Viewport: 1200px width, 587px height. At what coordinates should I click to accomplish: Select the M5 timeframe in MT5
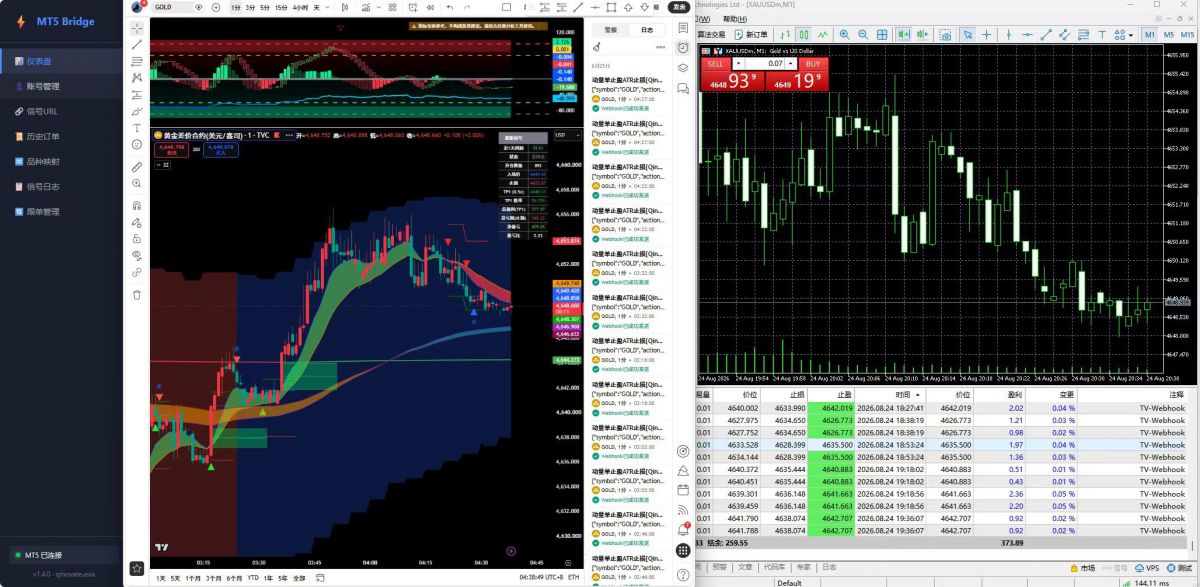click(1168, 34)
